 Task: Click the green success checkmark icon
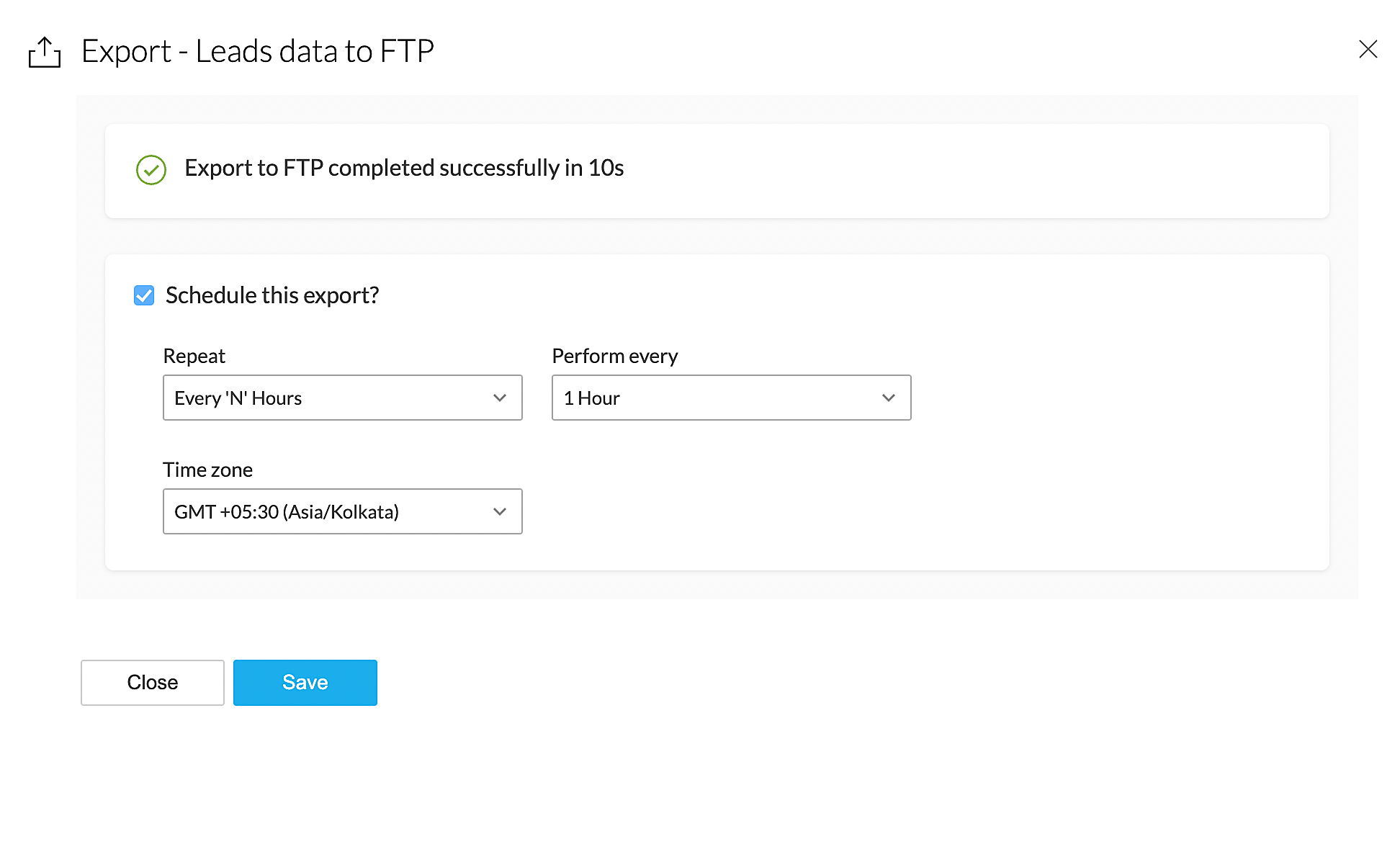151,170
